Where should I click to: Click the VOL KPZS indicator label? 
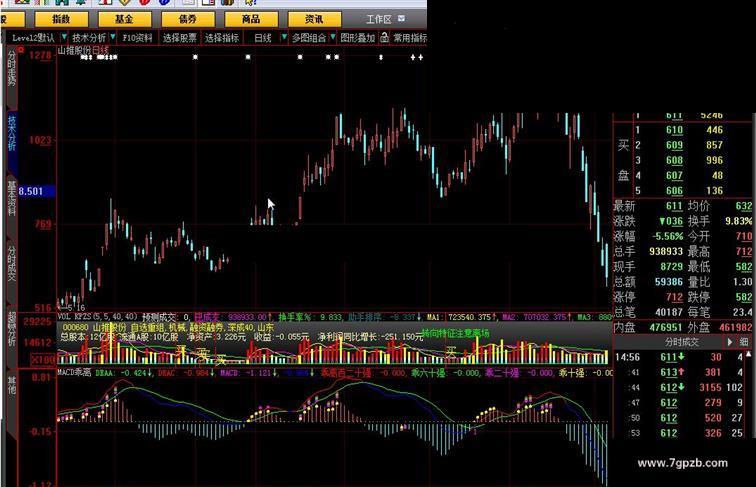point(74,317)
